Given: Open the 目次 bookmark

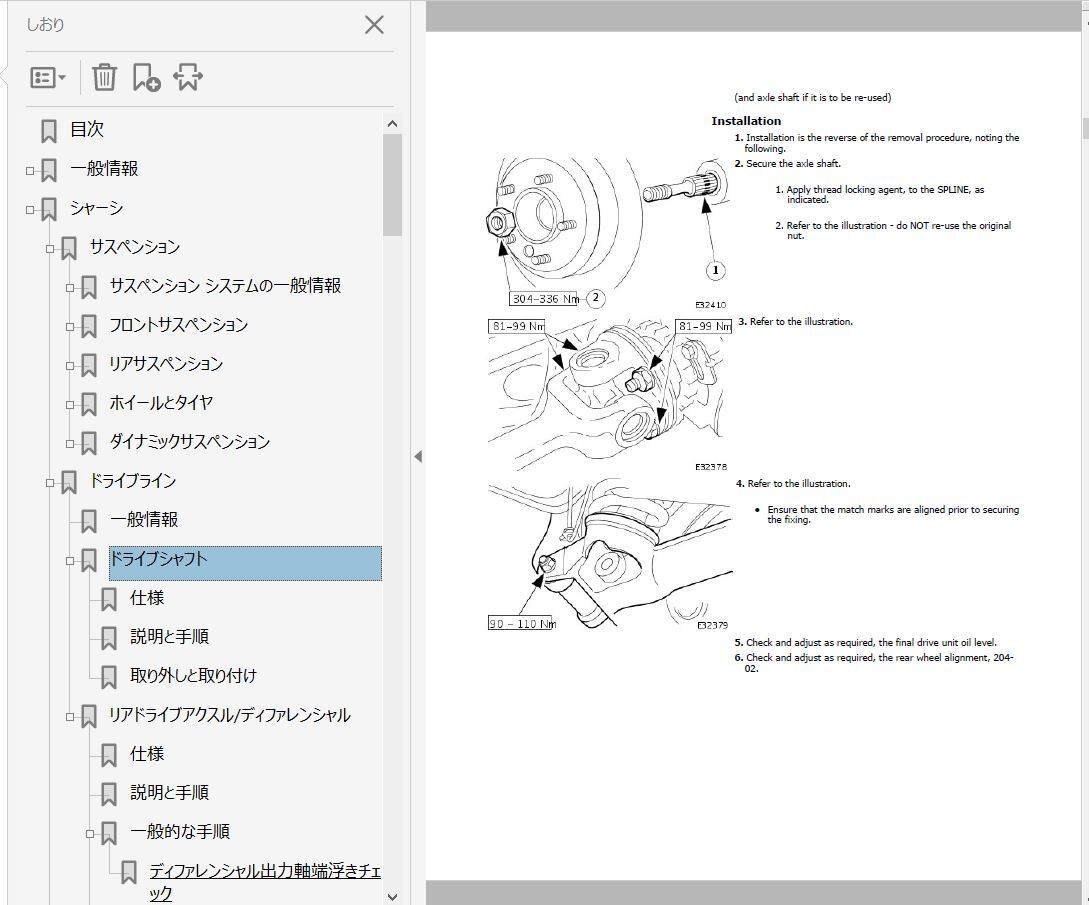Looking at the screenshot, I should (x=87, y=129).
